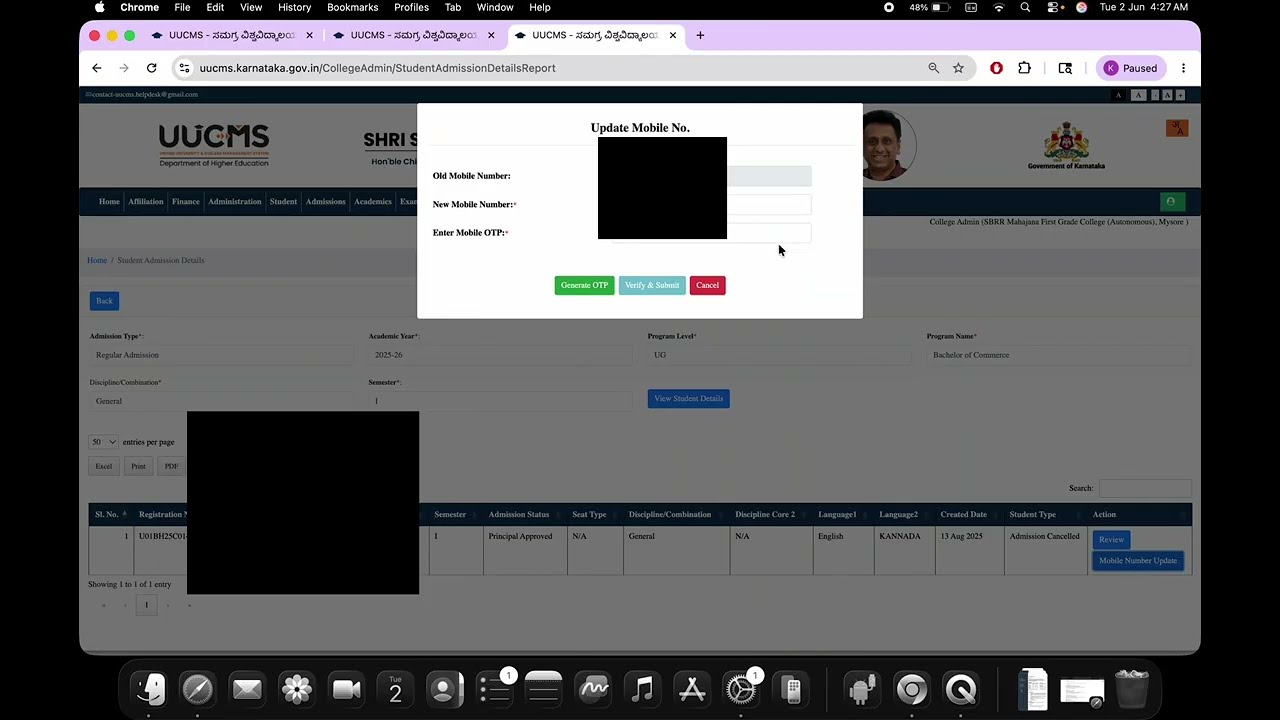Open the Program Level dropdown
The height and width of the screenshot is (720, 1280).
[x=779, y=355]
